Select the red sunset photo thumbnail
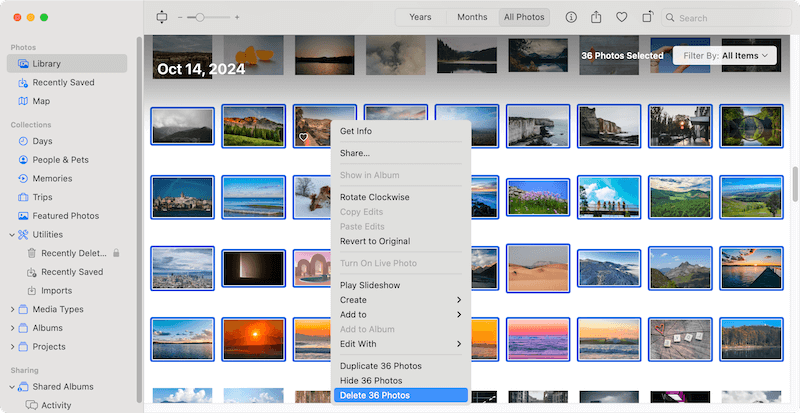The height and width of the screenshot is (413, 800). click(x=253, y=339)
